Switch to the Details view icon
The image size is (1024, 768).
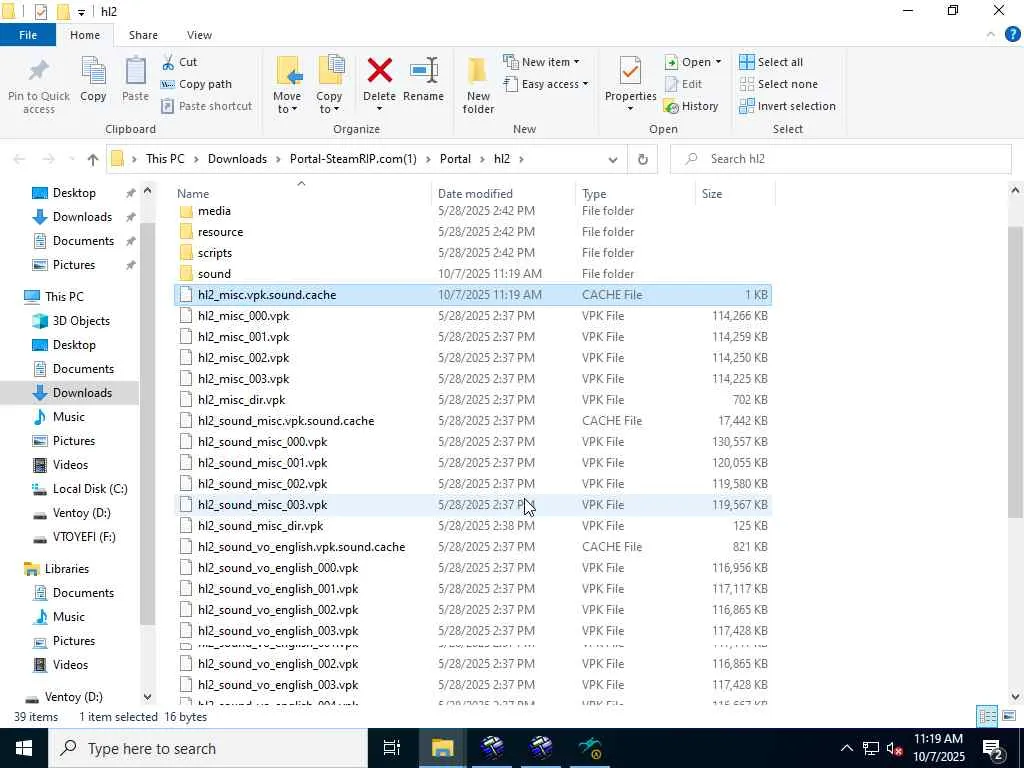tap(987, 716)
